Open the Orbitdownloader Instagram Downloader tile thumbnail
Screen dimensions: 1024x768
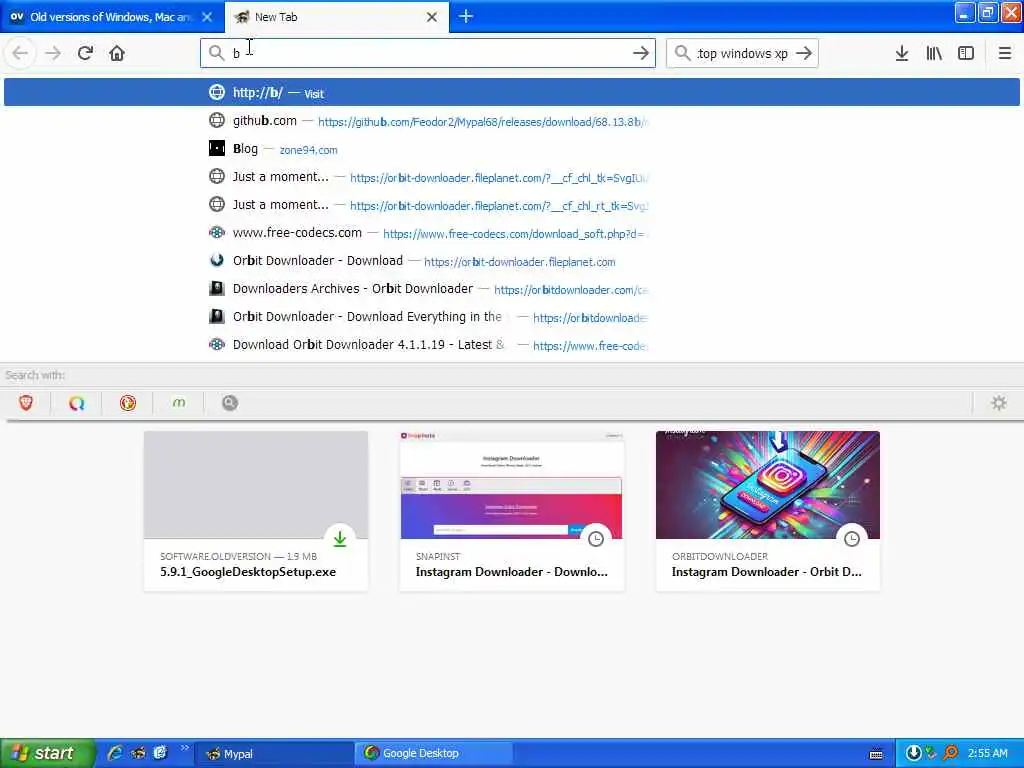[768, 485]
